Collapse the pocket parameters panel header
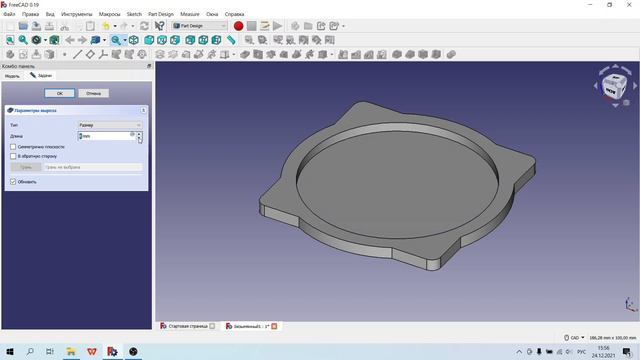640x360 pixels. click(143, 110)
